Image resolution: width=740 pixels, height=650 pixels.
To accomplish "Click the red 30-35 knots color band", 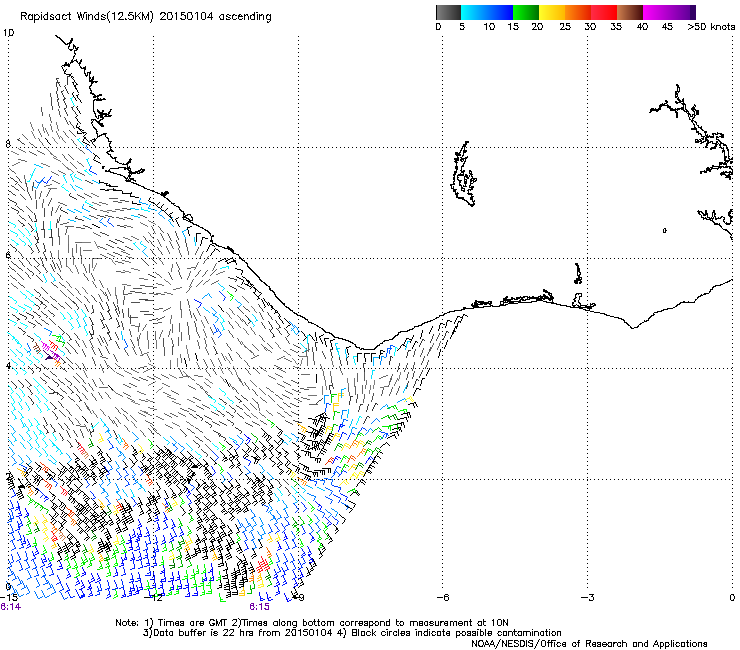I will [x=604, y=12].
